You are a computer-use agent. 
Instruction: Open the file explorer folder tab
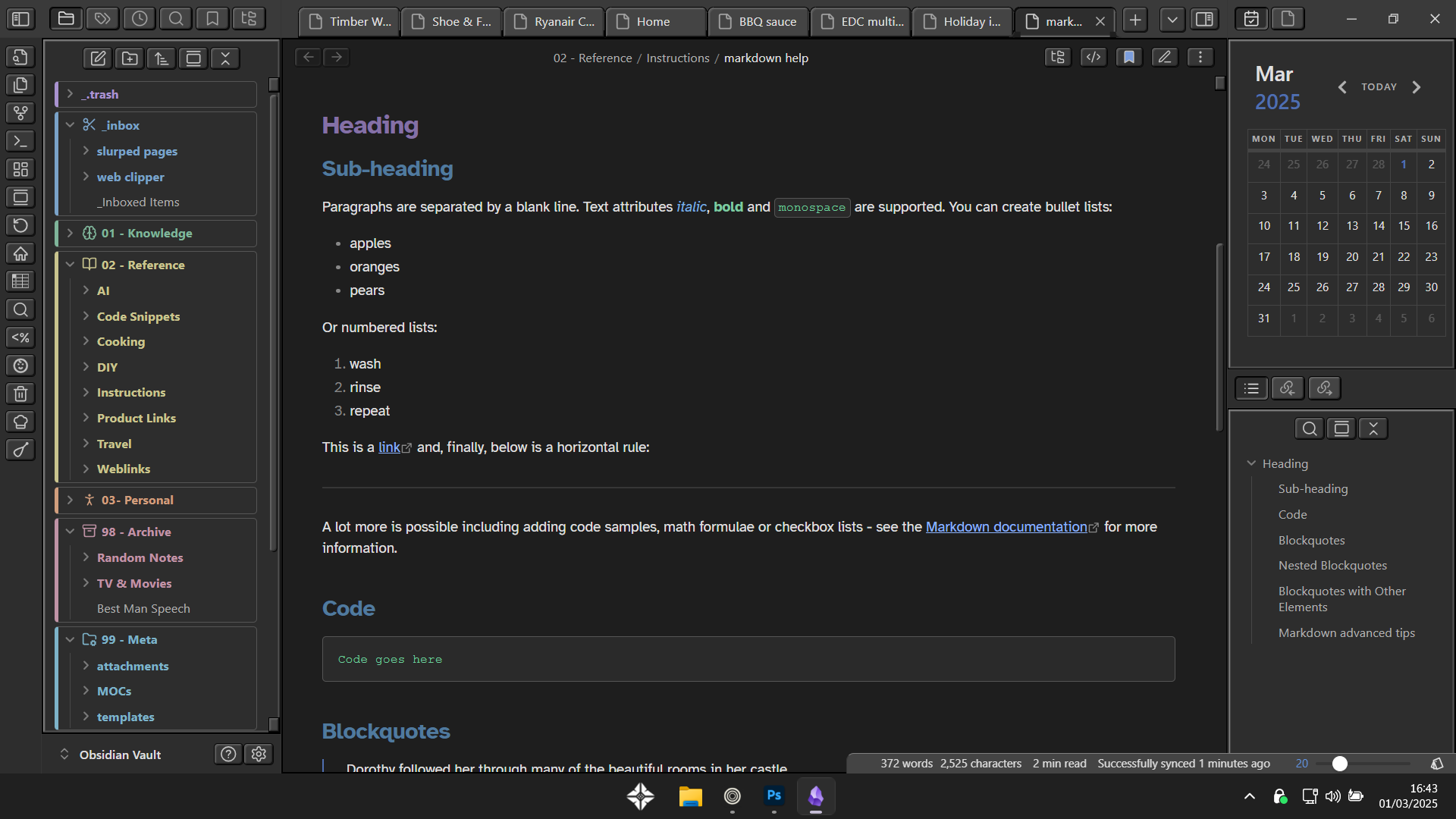pos(66,19)
